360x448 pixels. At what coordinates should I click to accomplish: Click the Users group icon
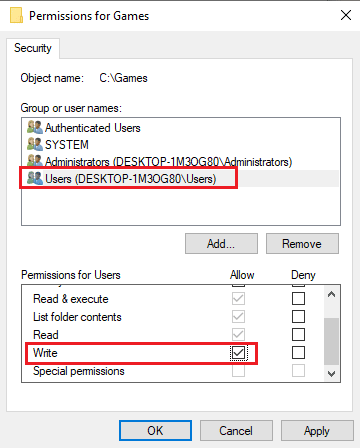pos(35,178)
